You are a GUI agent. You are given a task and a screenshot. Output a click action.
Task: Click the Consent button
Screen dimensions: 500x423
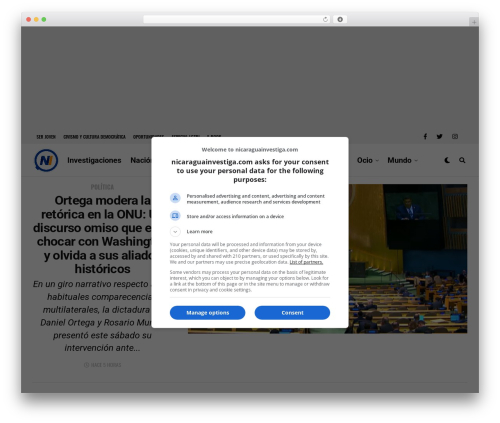coord(292,313)
